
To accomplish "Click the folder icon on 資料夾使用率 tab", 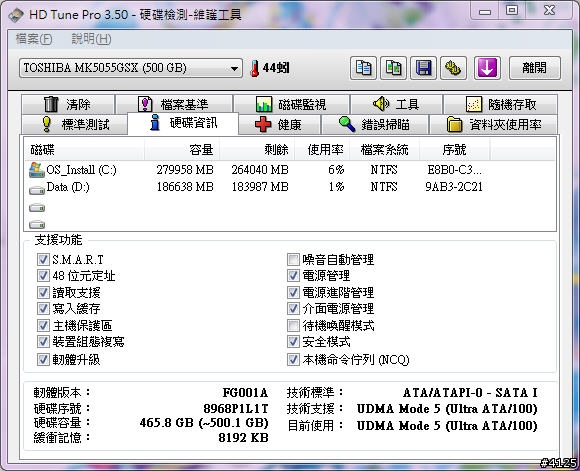I will [x=454, y=124].
